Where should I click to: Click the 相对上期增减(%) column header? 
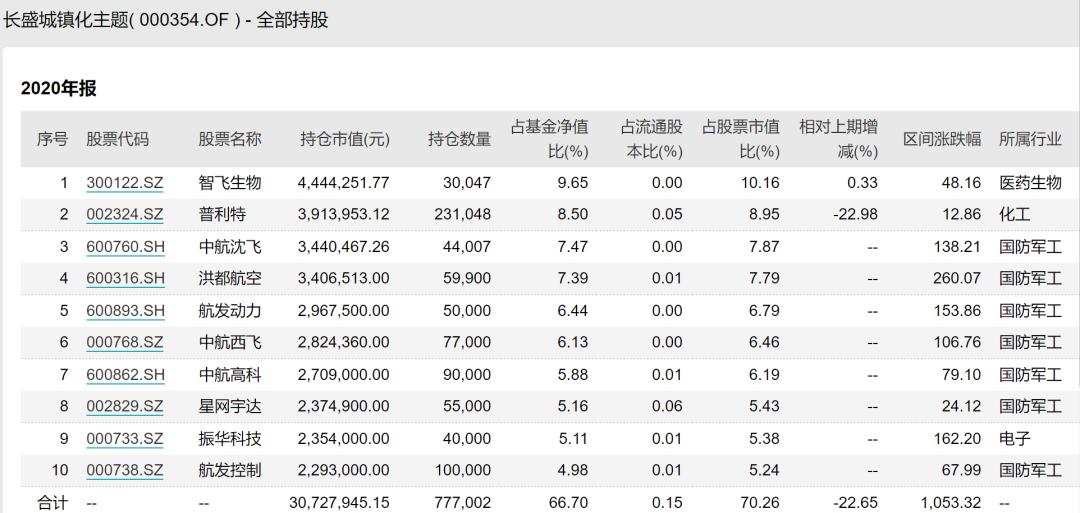click(838, 139)
